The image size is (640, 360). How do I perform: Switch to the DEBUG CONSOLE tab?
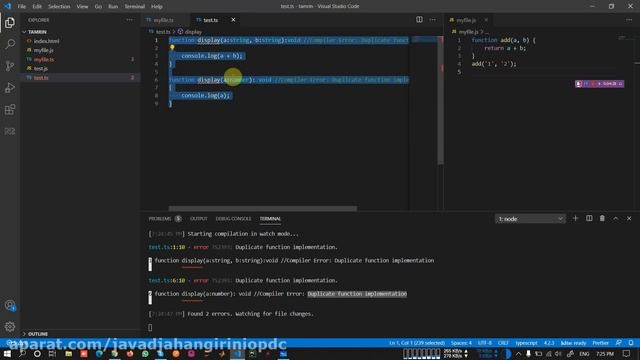[x=233, y=219]
